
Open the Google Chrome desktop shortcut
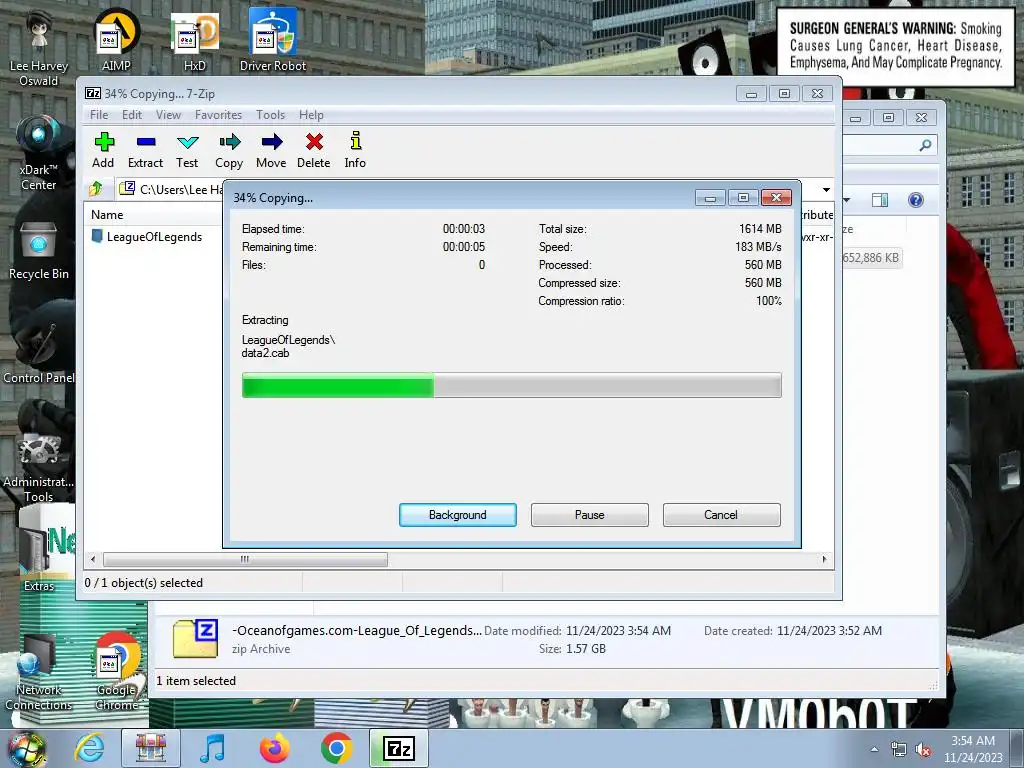(x=118, y=673)
